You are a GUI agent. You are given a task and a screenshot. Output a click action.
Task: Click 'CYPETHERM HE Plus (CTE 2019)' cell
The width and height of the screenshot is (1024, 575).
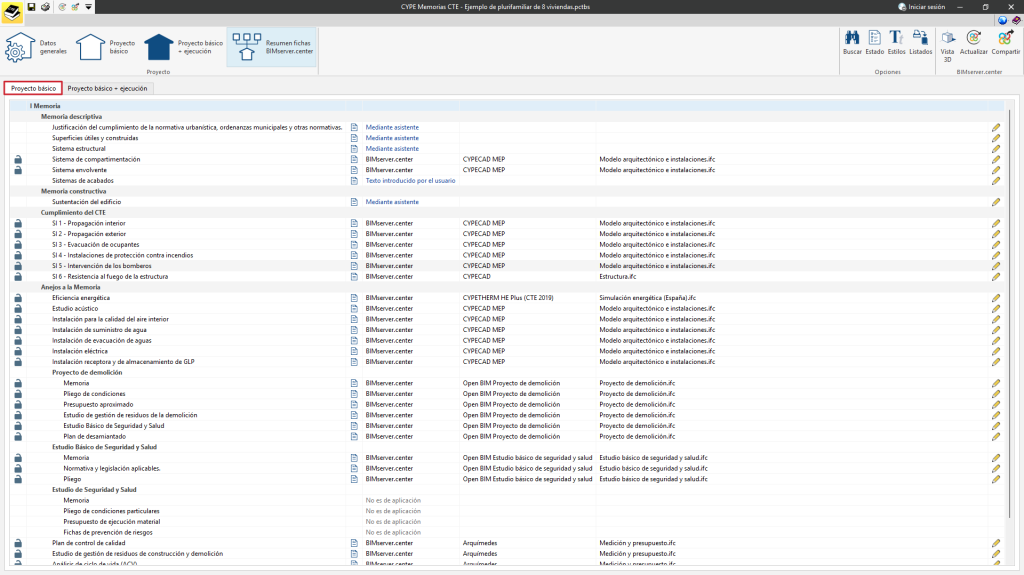[x=508, y=298]
